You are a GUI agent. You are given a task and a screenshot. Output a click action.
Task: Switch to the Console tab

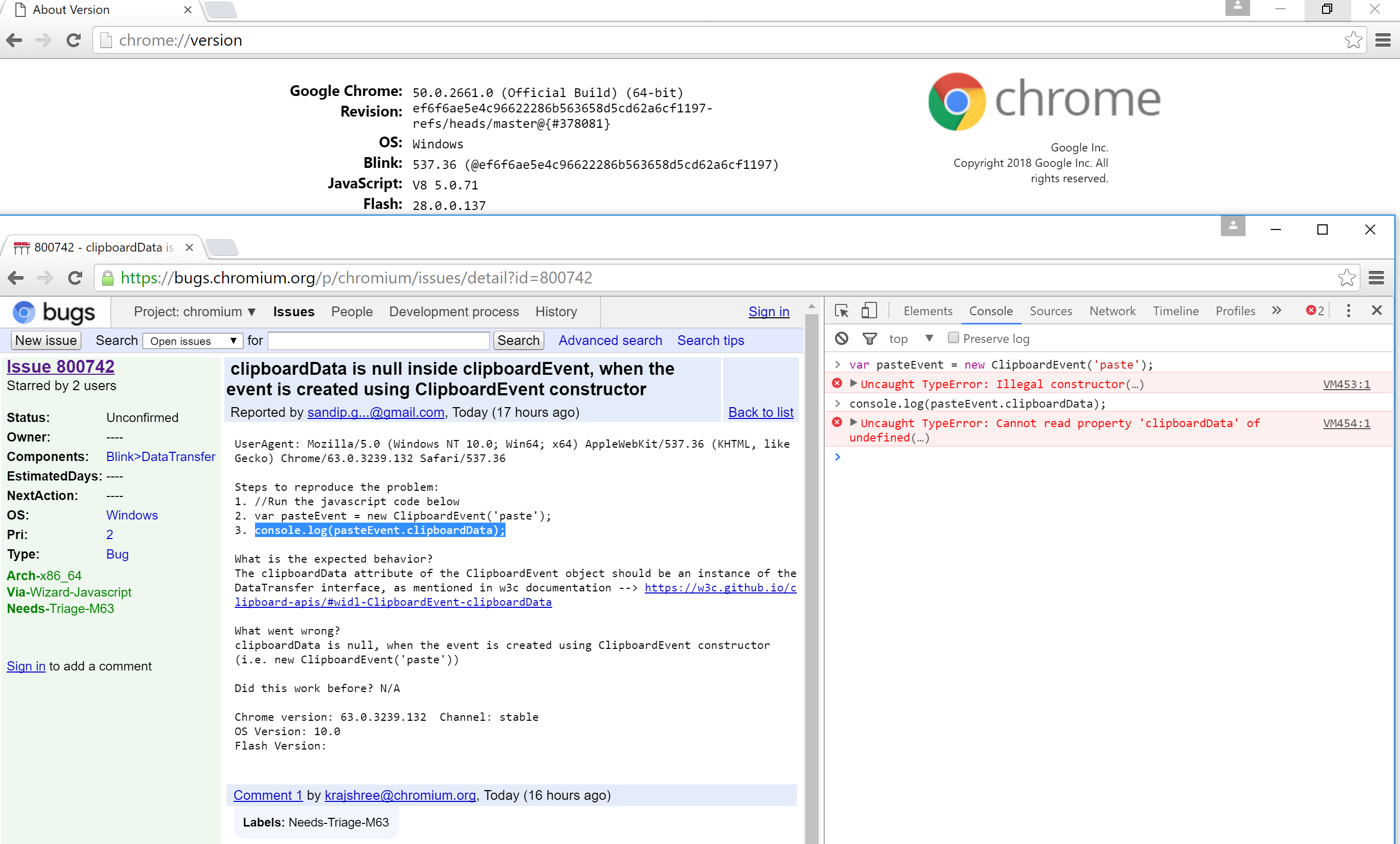coord(991,311)
